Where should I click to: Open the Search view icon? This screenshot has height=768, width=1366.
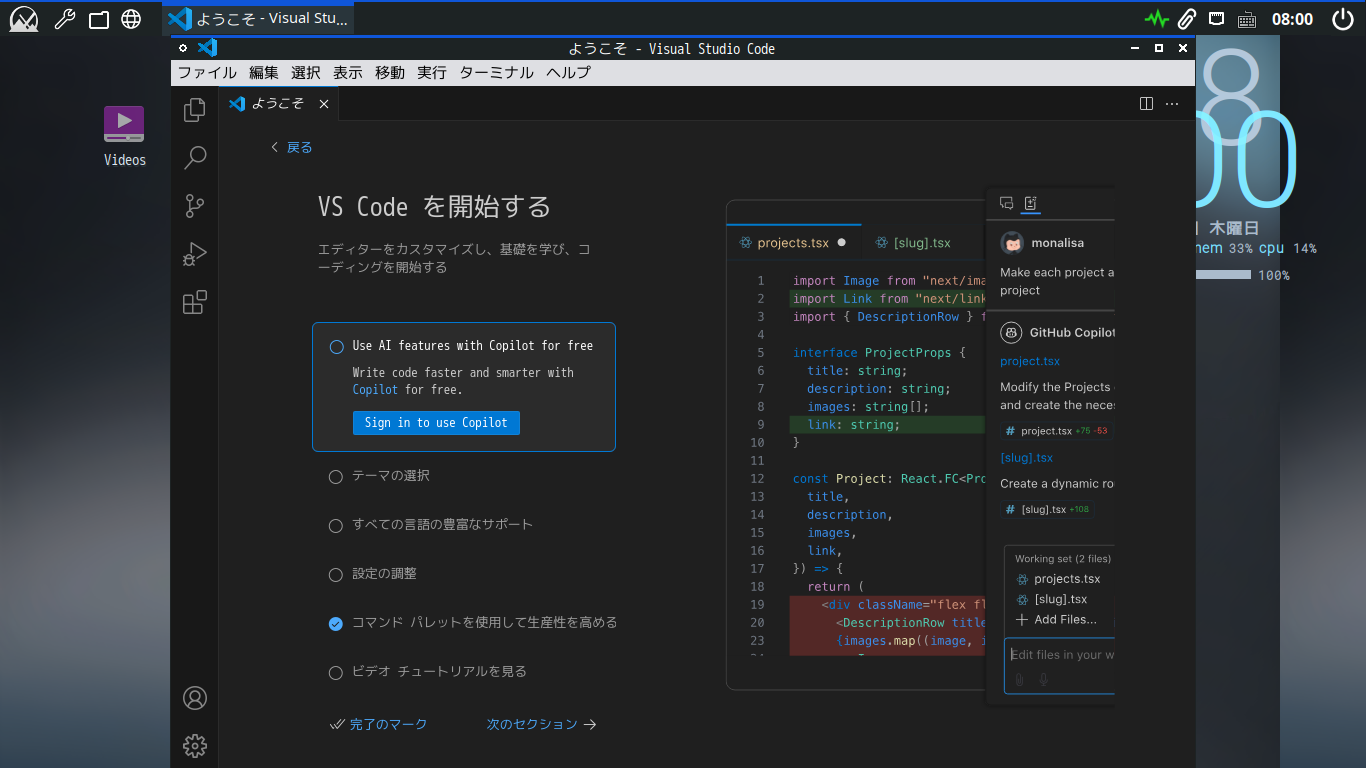(x=195, y=158)
